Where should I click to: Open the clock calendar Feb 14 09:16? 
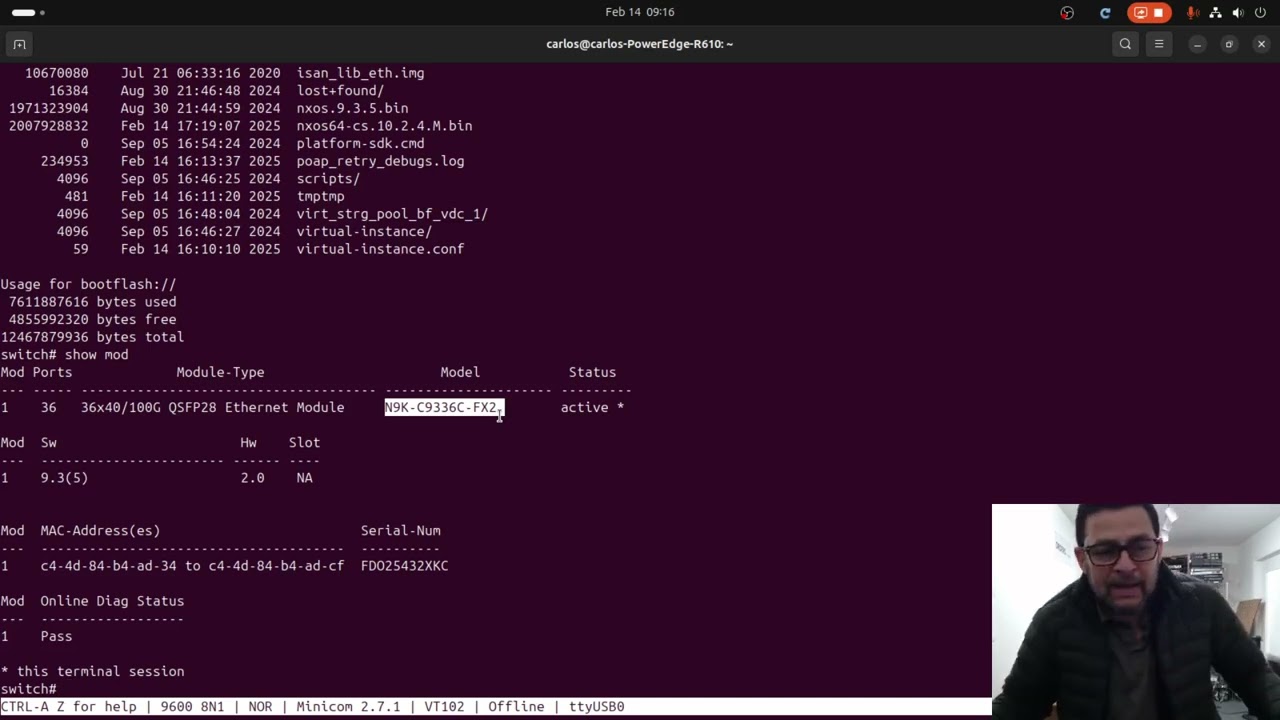point(640,12)
